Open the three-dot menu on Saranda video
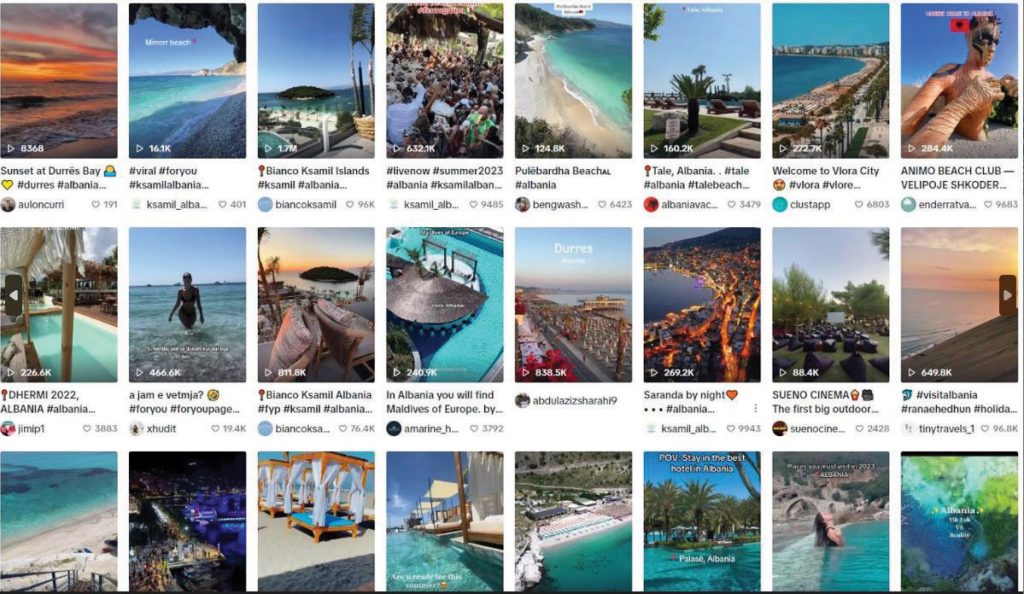 [x=755, y=409]
